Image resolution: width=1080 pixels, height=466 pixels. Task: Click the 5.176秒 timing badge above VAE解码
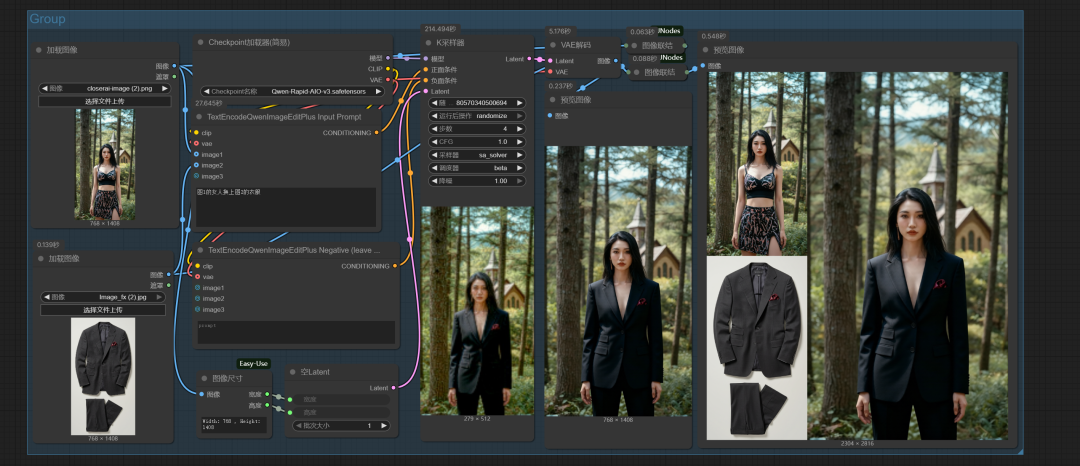click(x=559, y=31)
